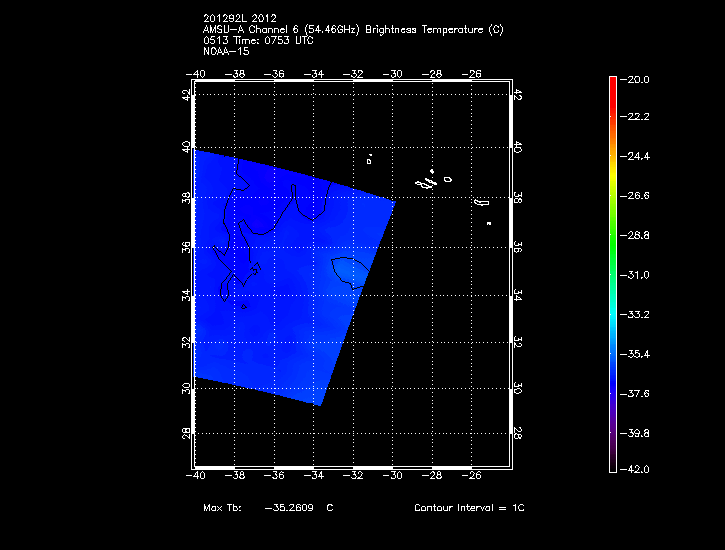Click the purple bottom end of the color bar

point(613,460)
